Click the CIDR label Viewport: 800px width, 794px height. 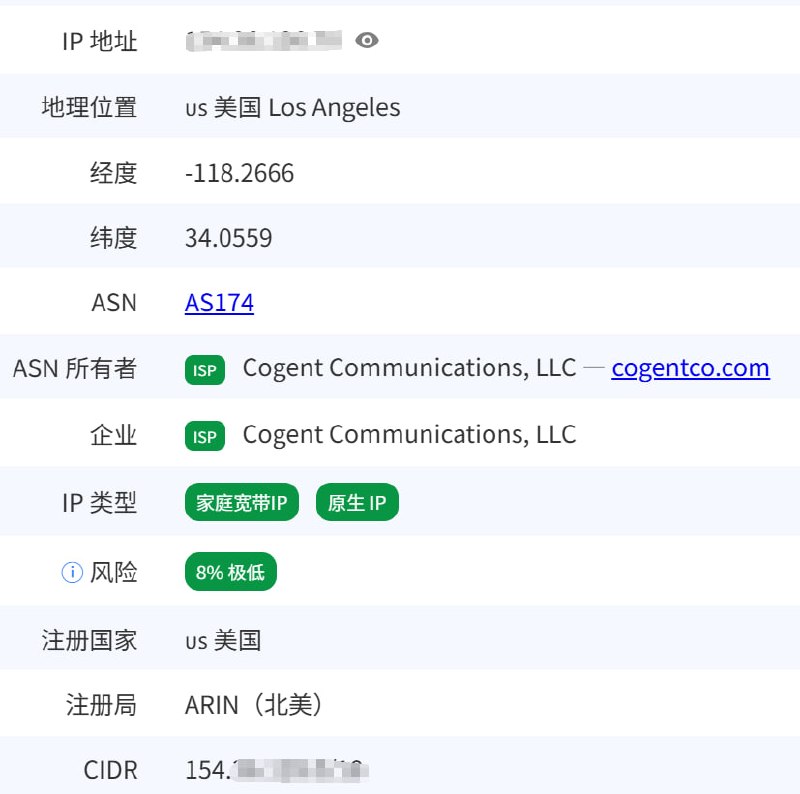point(111,771)
